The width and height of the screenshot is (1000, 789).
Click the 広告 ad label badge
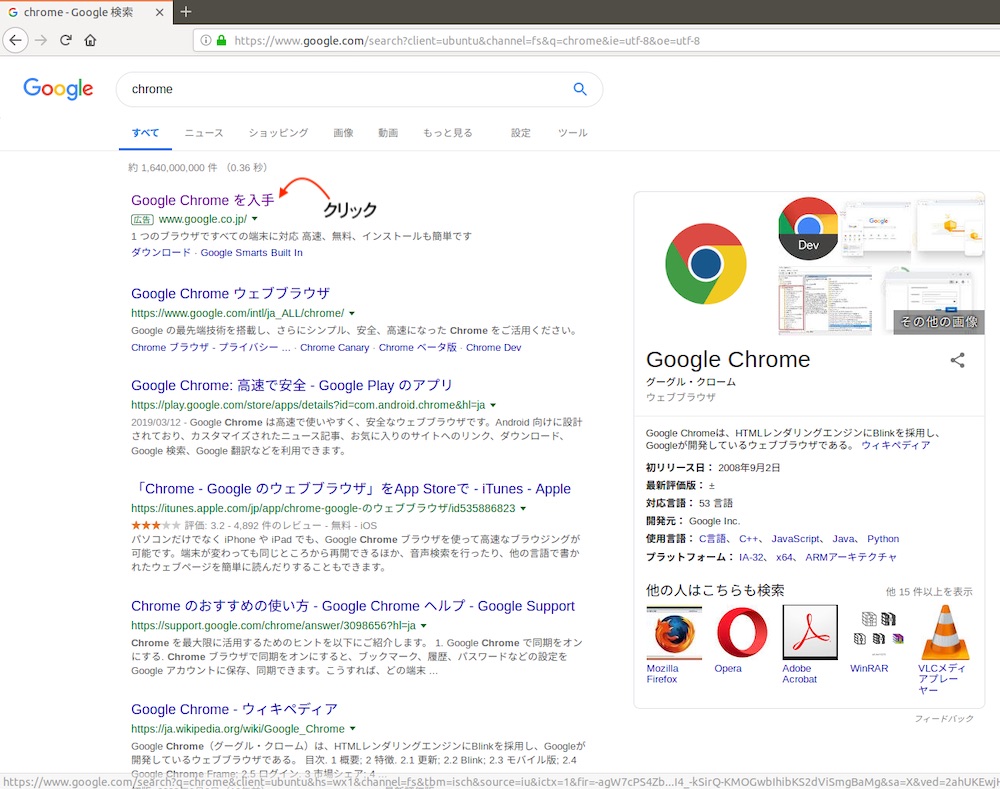pyautogui.click(x=142, y=219)
